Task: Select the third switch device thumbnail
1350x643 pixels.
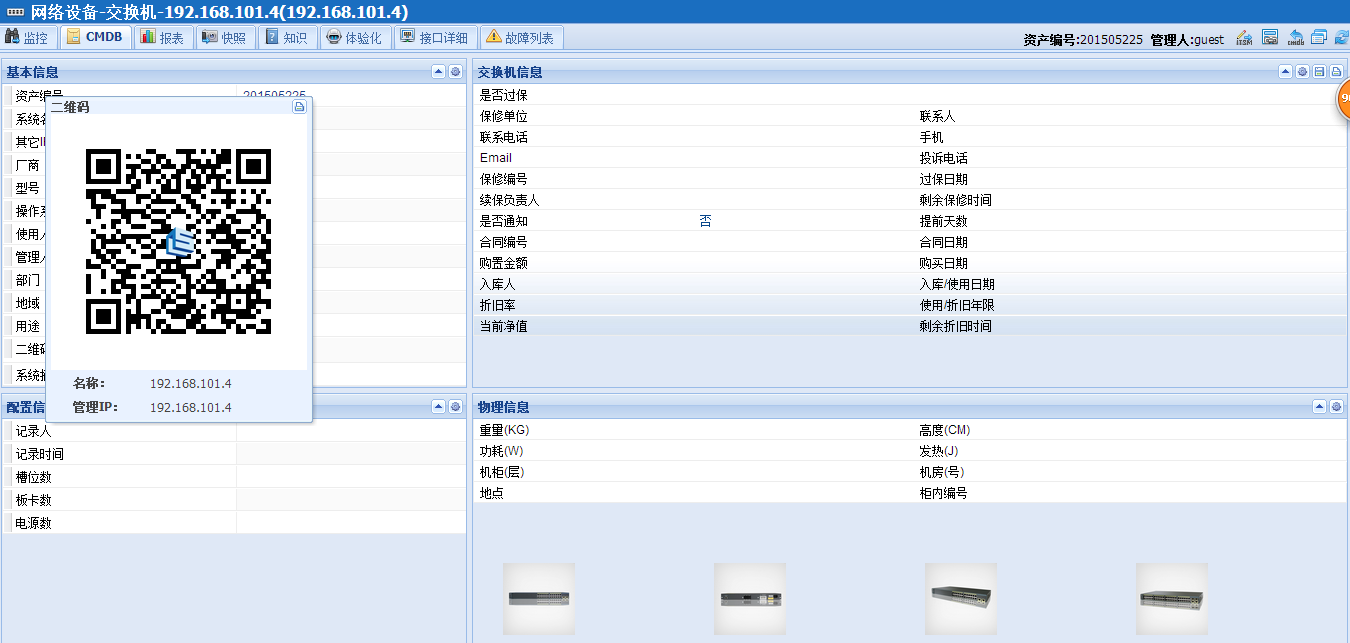Action: point(961,598)
